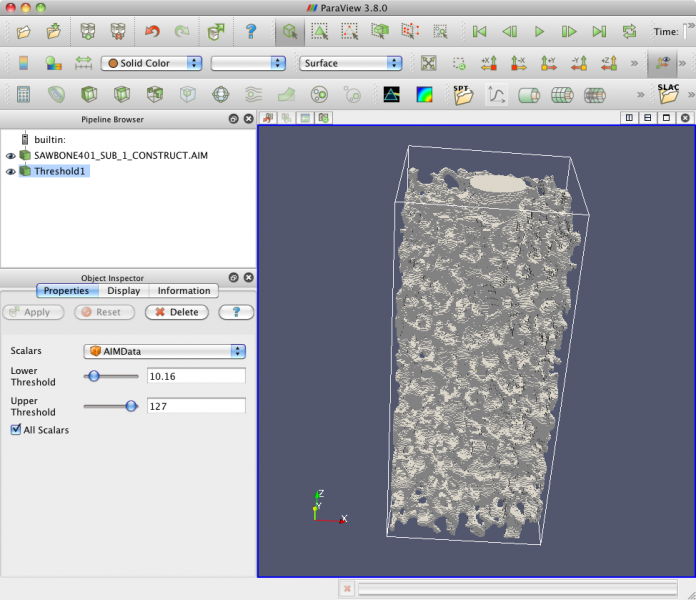Click the greyed Redo arrow icon
Screen dimensions: 696x600
pyautogui.click(x=182, y=32)
